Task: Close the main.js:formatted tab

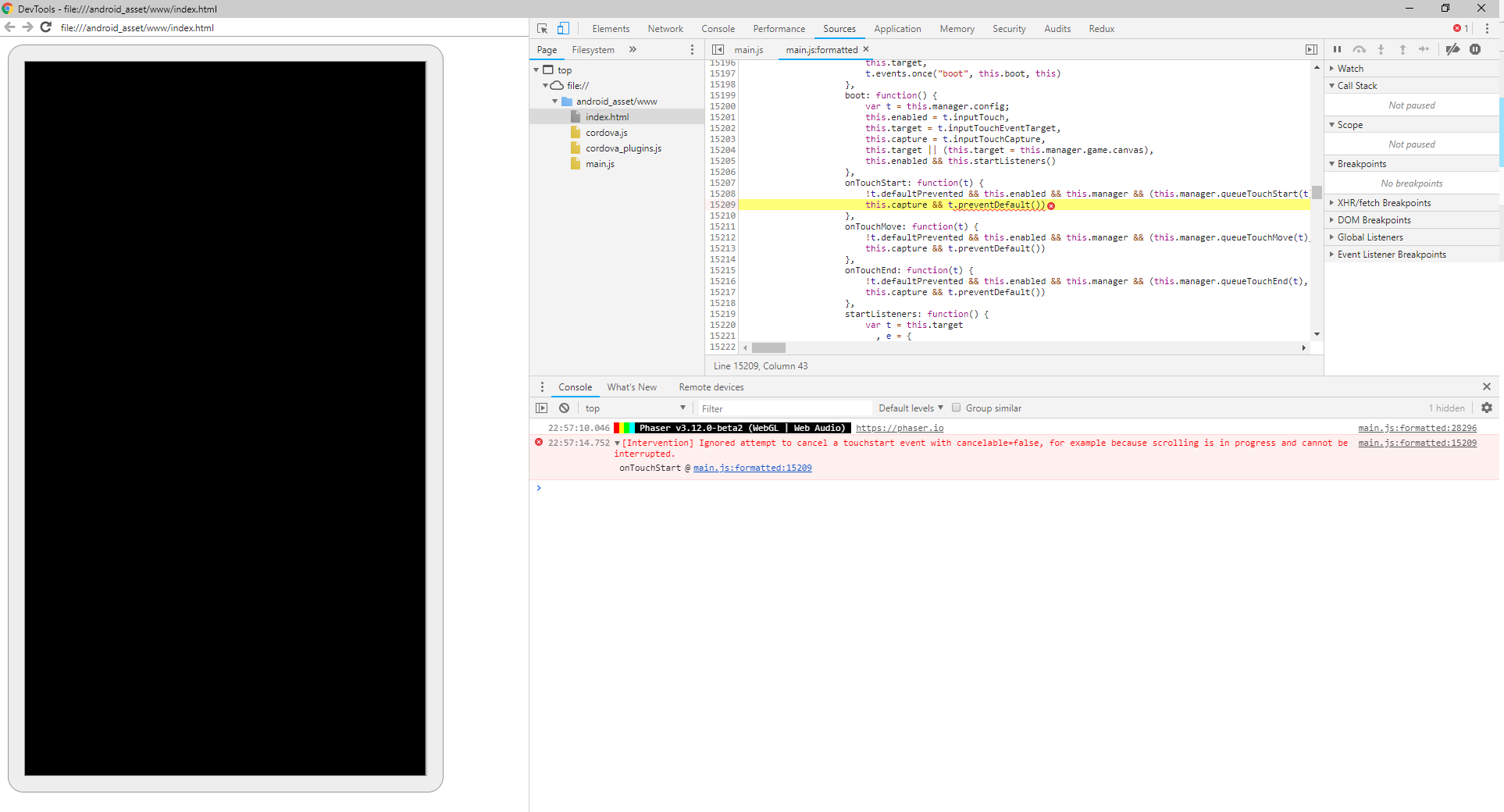Action: pyautogui.click(x=866, y=49)
